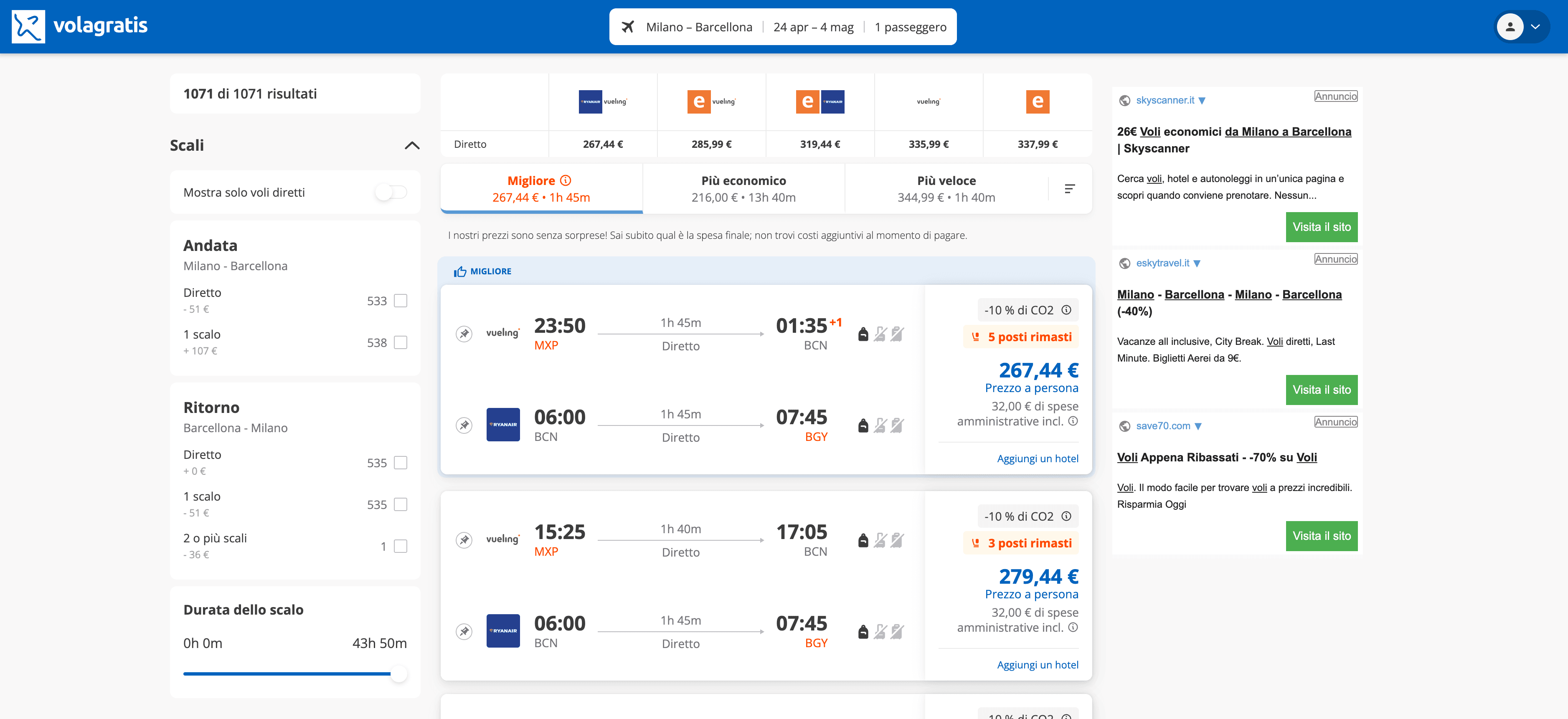
Task: Open the eskytravel.it dropdown arrow
Action: coord(1198,263)
